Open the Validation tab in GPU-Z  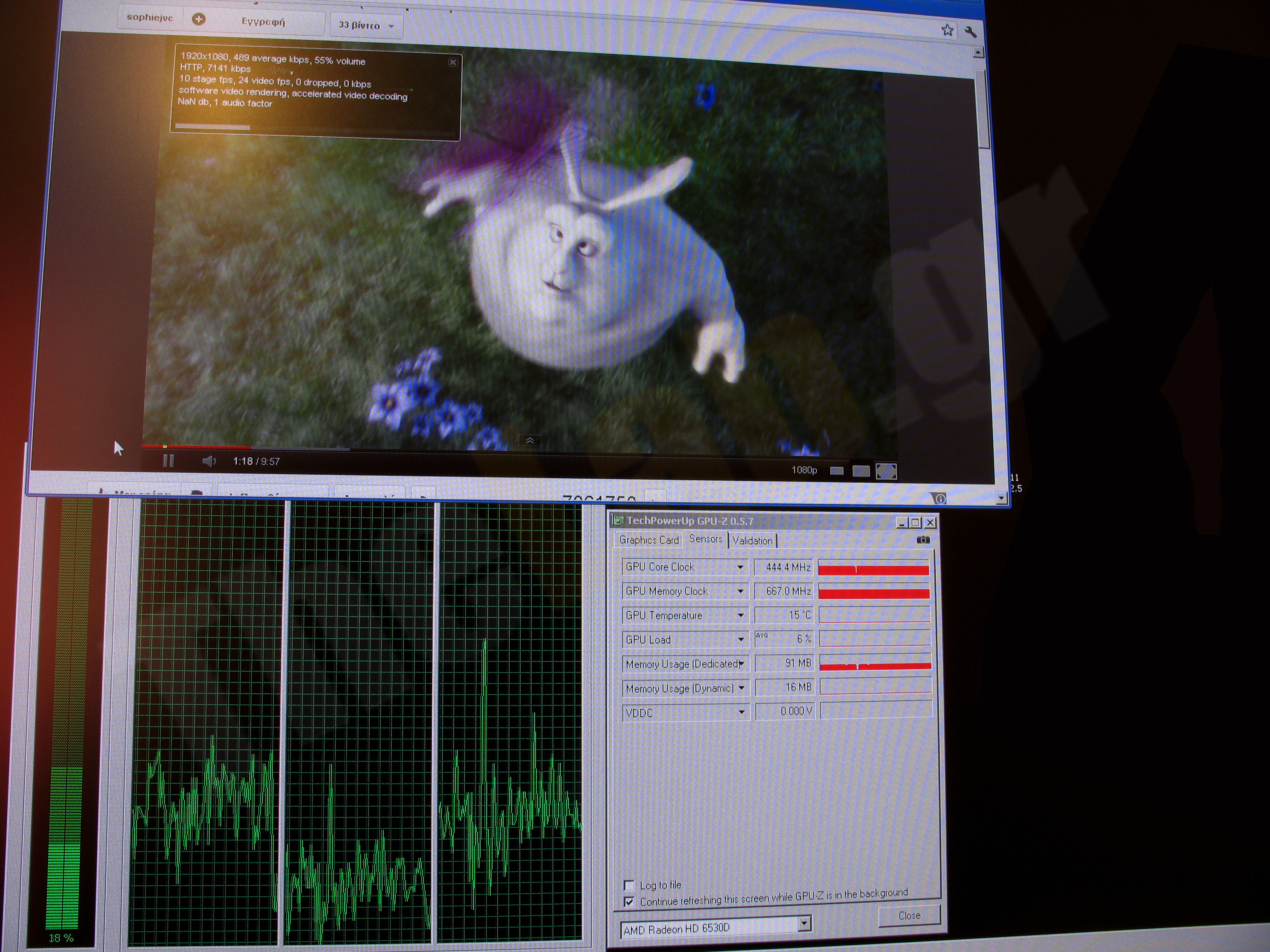[753, 541]
